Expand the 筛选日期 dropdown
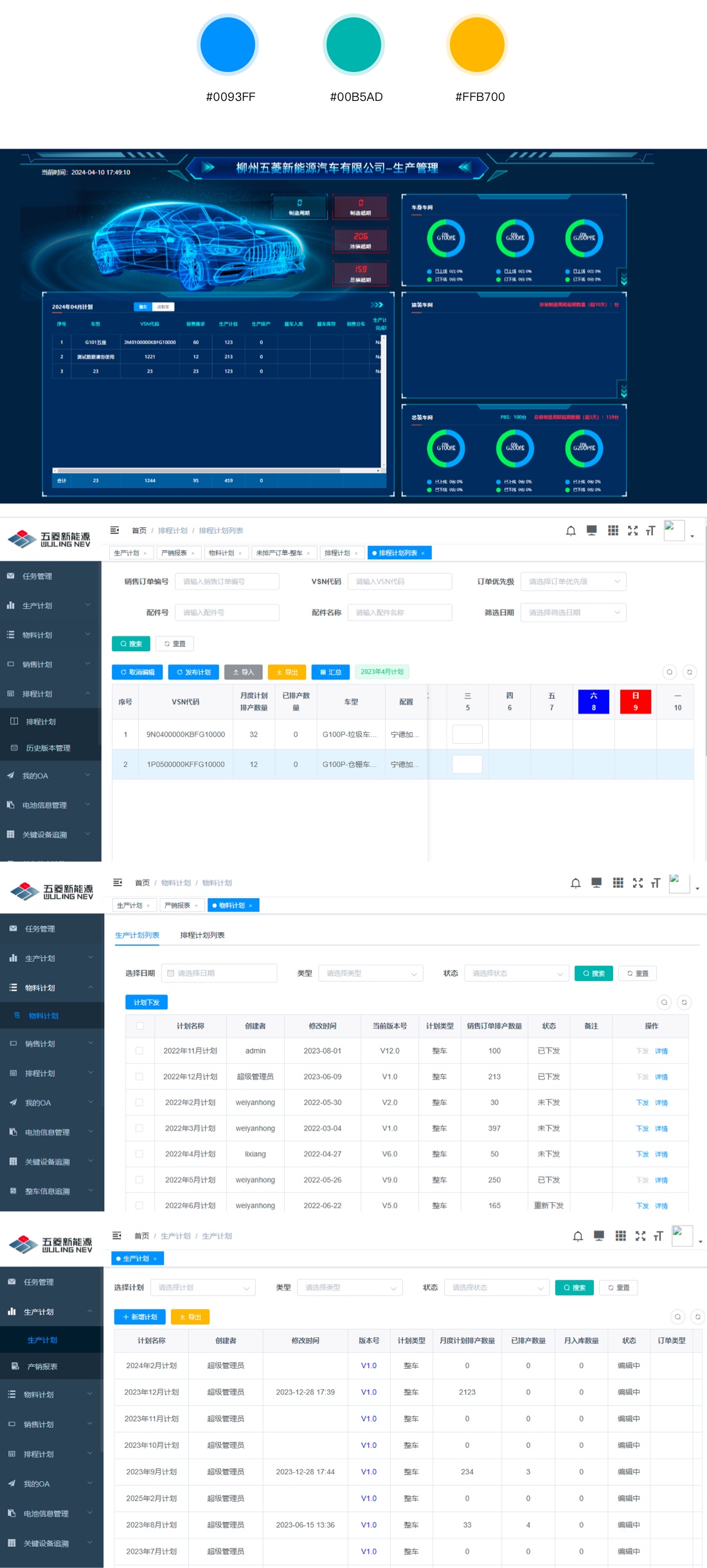This screenshot has height=1568, width=707. pos(573,613)
